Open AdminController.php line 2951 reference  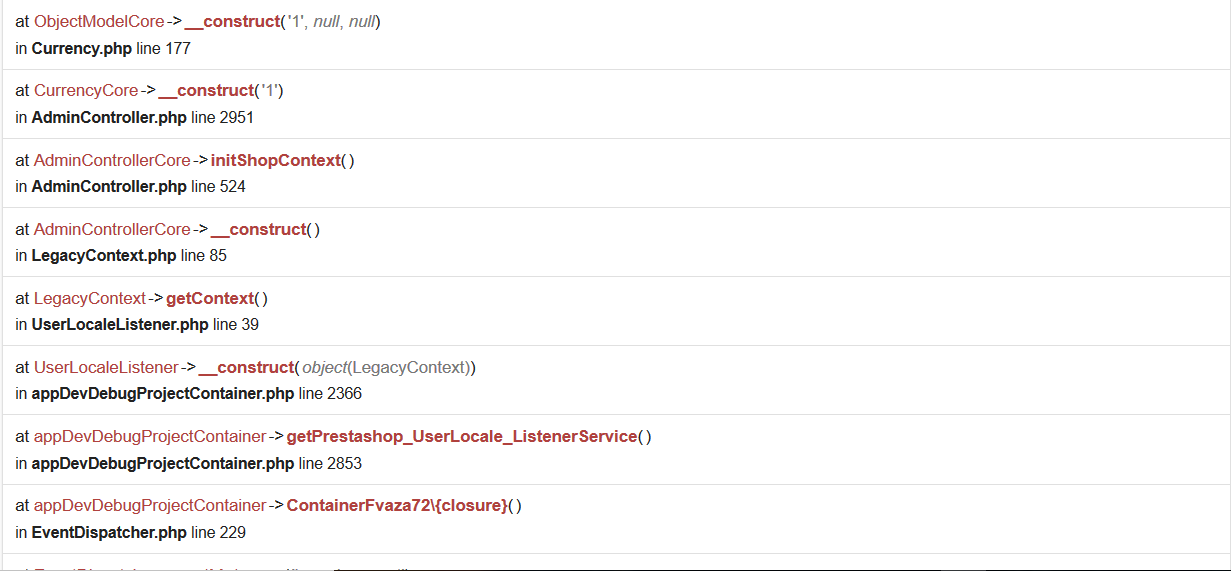[x=109, y=117]
